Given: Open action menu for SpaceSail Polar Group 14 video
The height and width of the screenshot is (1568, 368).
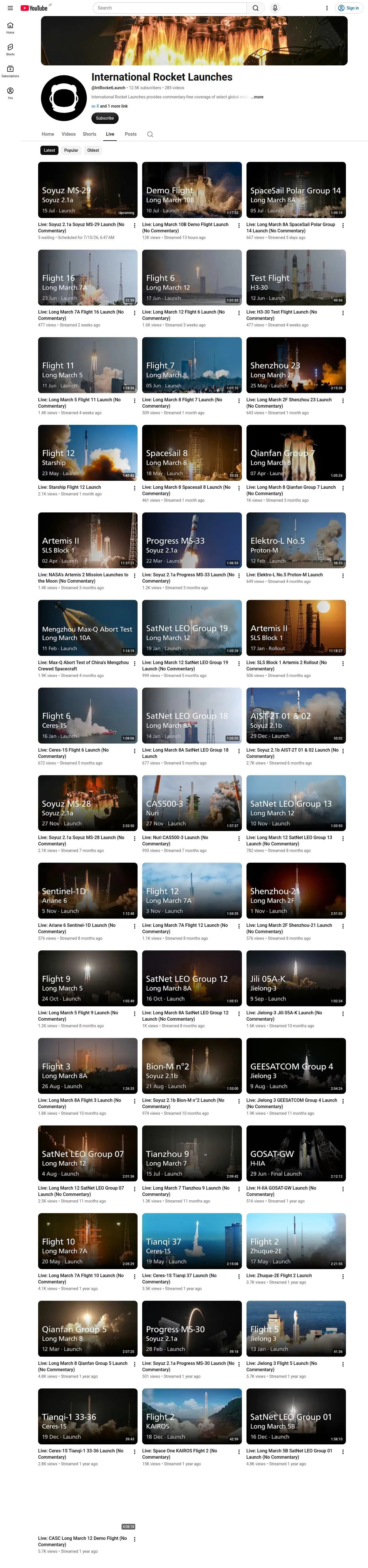Looking at the screenshot, I should tap(342, 225).
